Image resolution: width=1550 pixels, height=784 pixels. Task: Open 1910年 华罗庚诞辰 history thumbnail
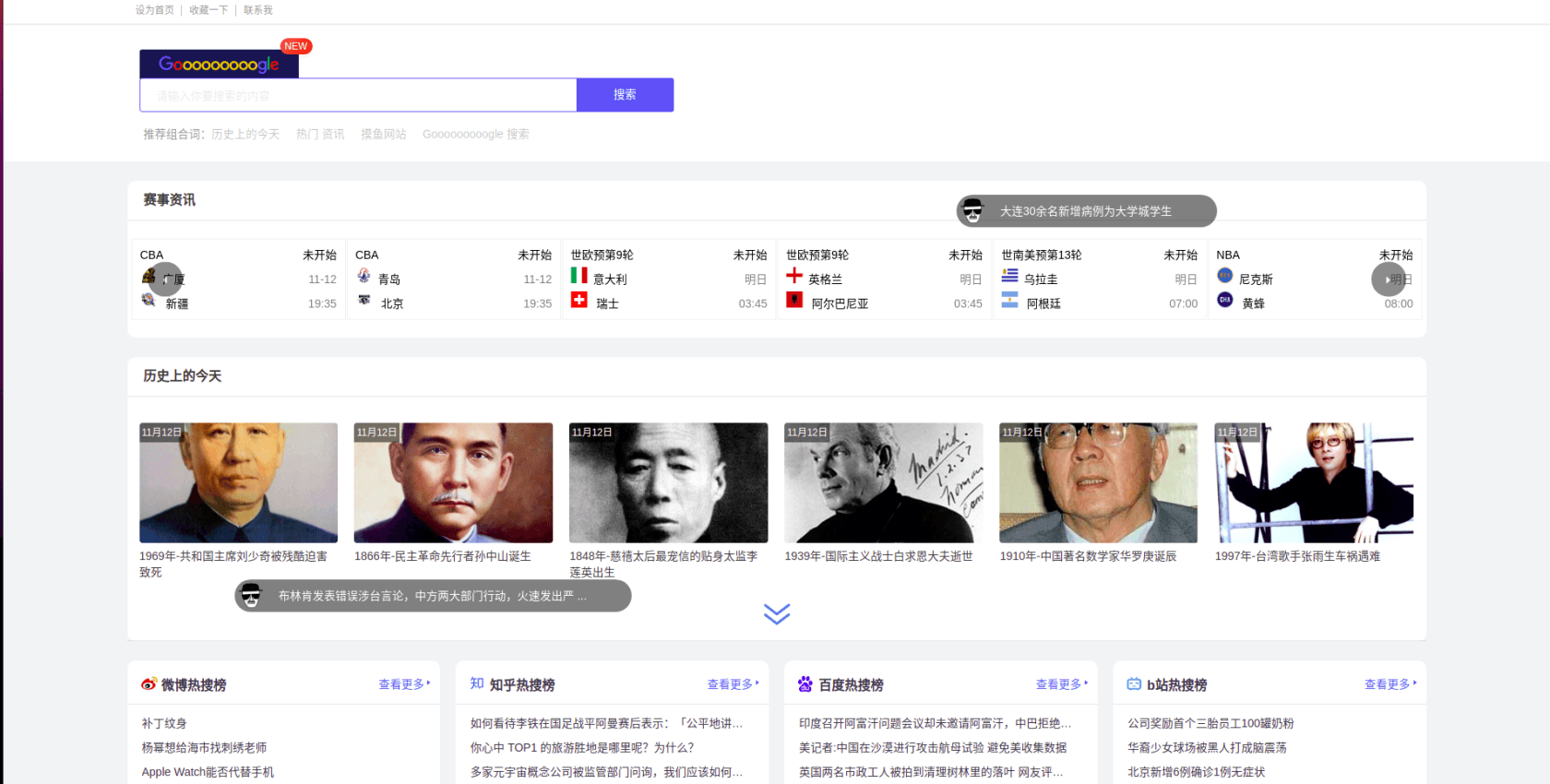[1098, 482]
